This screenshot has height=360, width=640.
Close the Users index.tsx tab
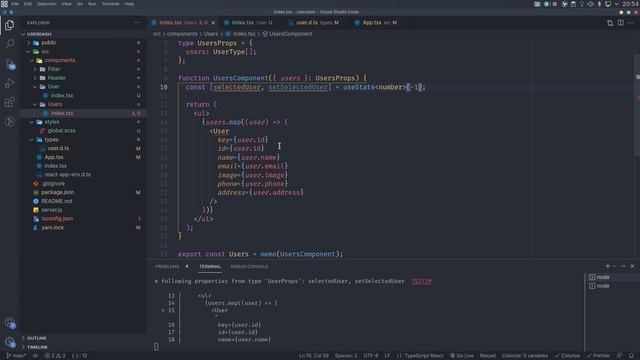coord(213,23)
